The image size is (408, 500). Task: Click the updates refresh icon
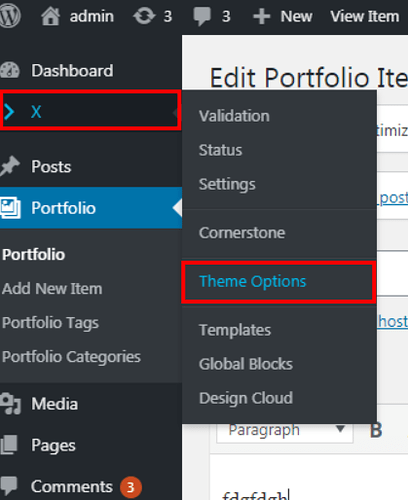coord(144,16)
